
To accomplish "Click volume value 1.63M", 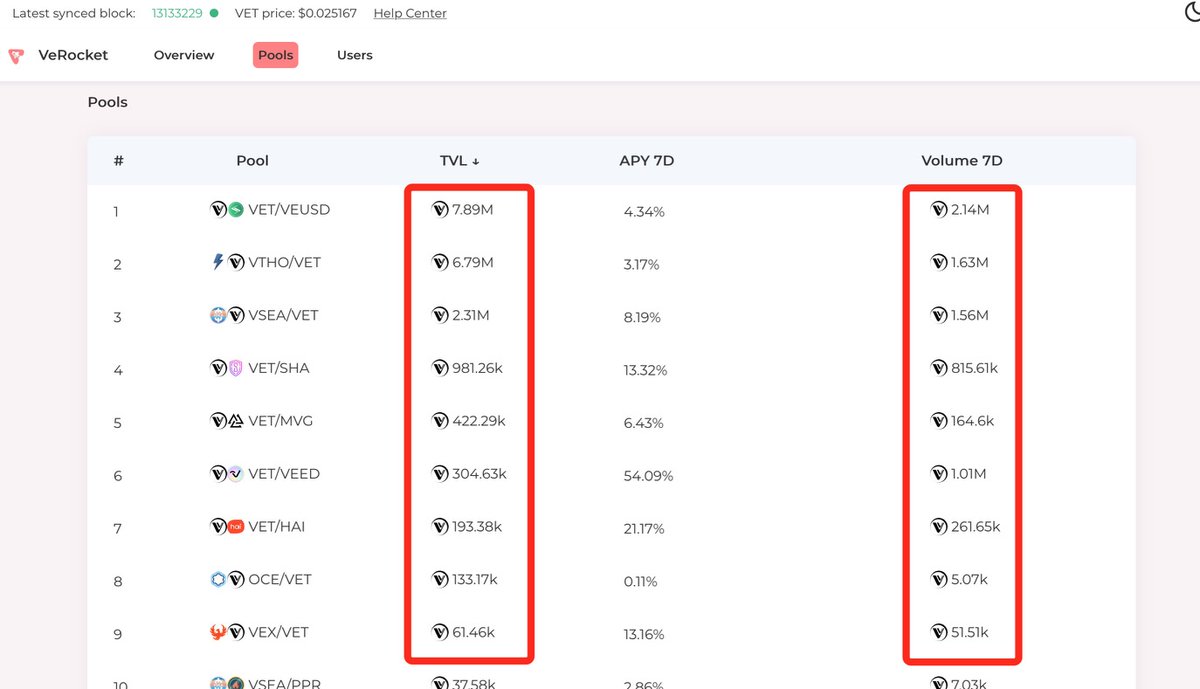I will 969,262.
